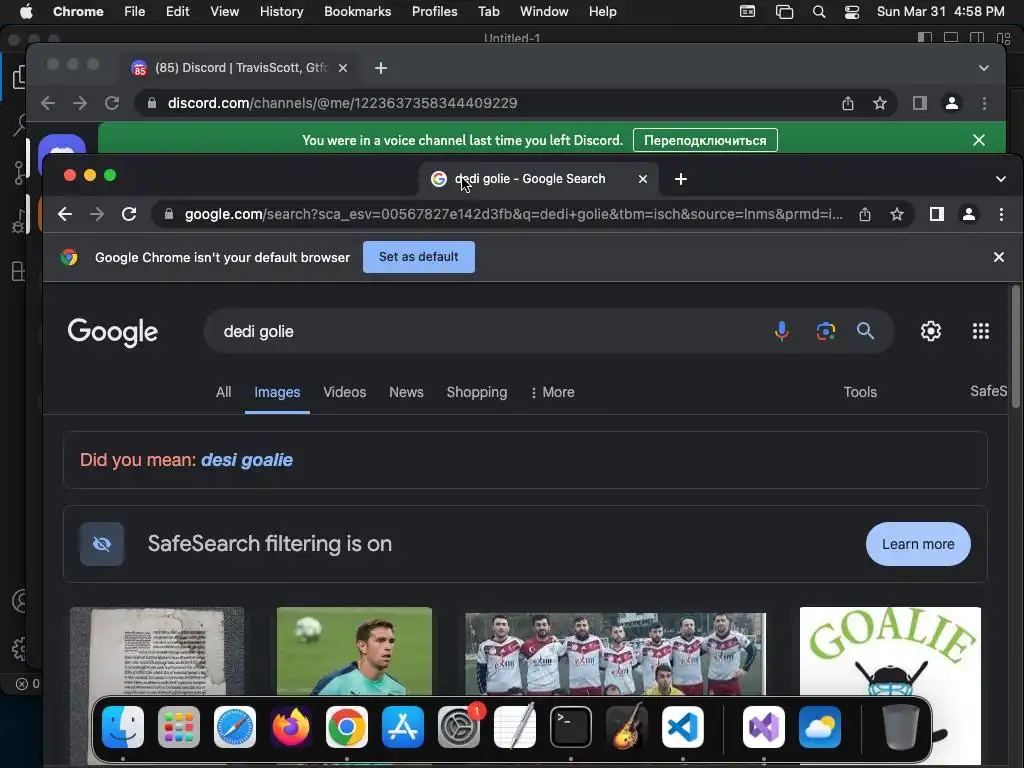This screenshot has height=768, width=1024.
Task: Show tab search dropdown in Google window
Action: click(x=1000, y=179)
